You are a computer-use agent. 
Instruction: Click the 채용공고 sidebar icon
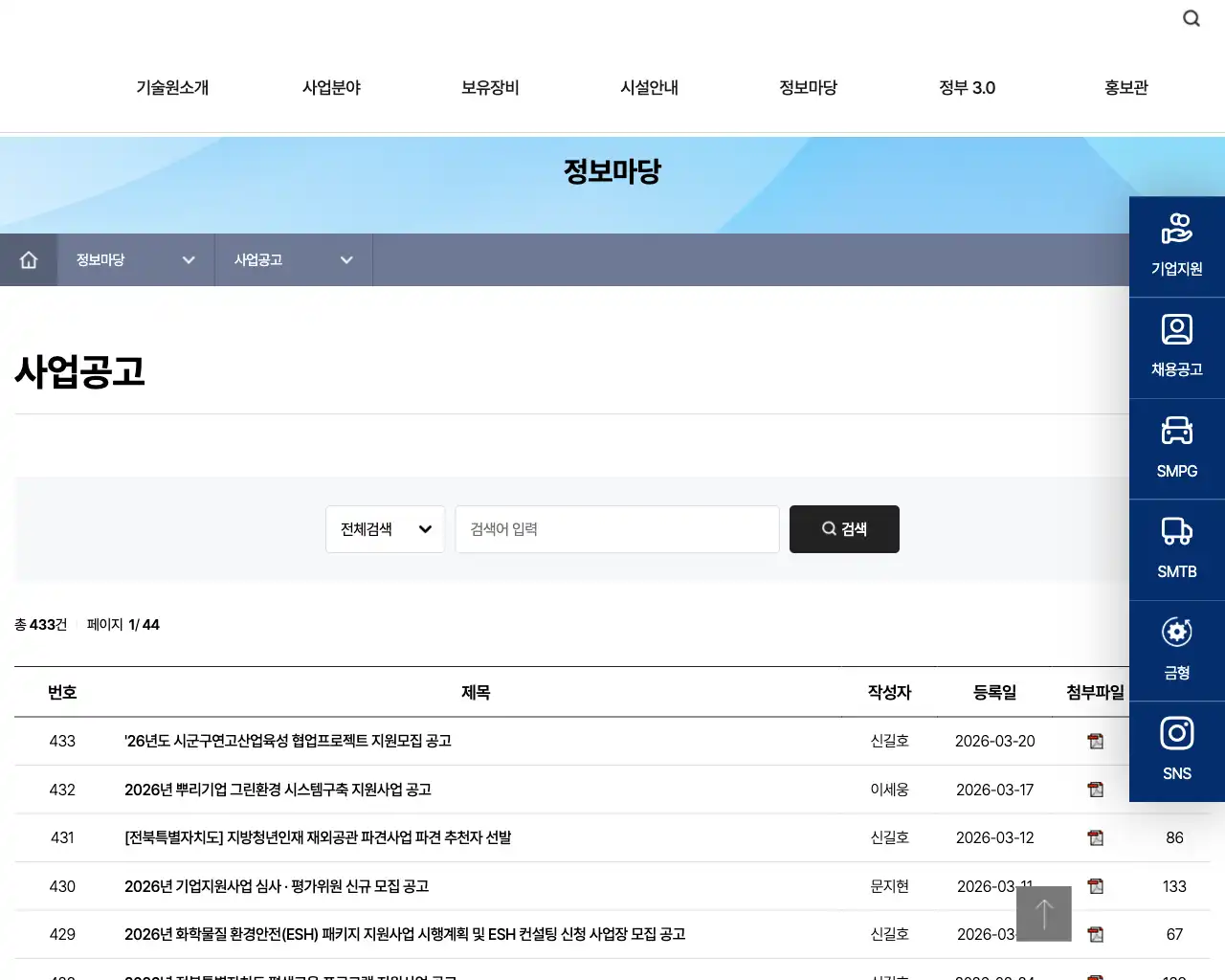(1176, 347)
